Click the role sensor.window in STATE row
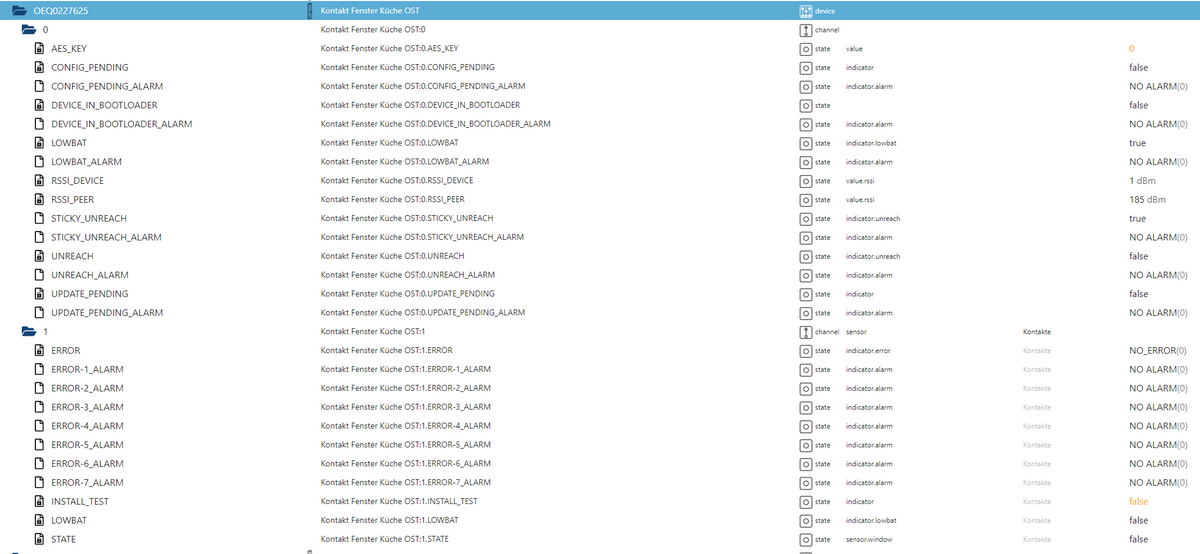Screen dimensions: 1200x554 pyautogui.click(x=869, y=540)
